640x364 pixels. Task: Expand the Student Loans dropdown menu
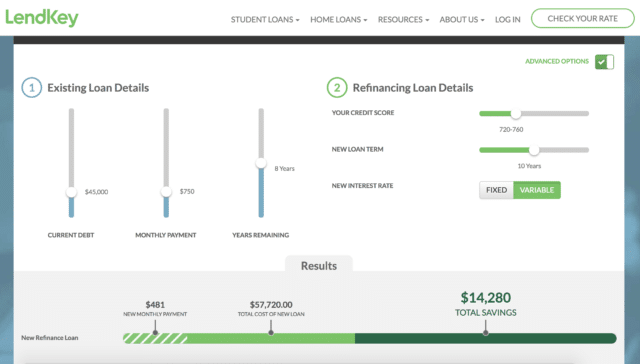click(265, 20)
